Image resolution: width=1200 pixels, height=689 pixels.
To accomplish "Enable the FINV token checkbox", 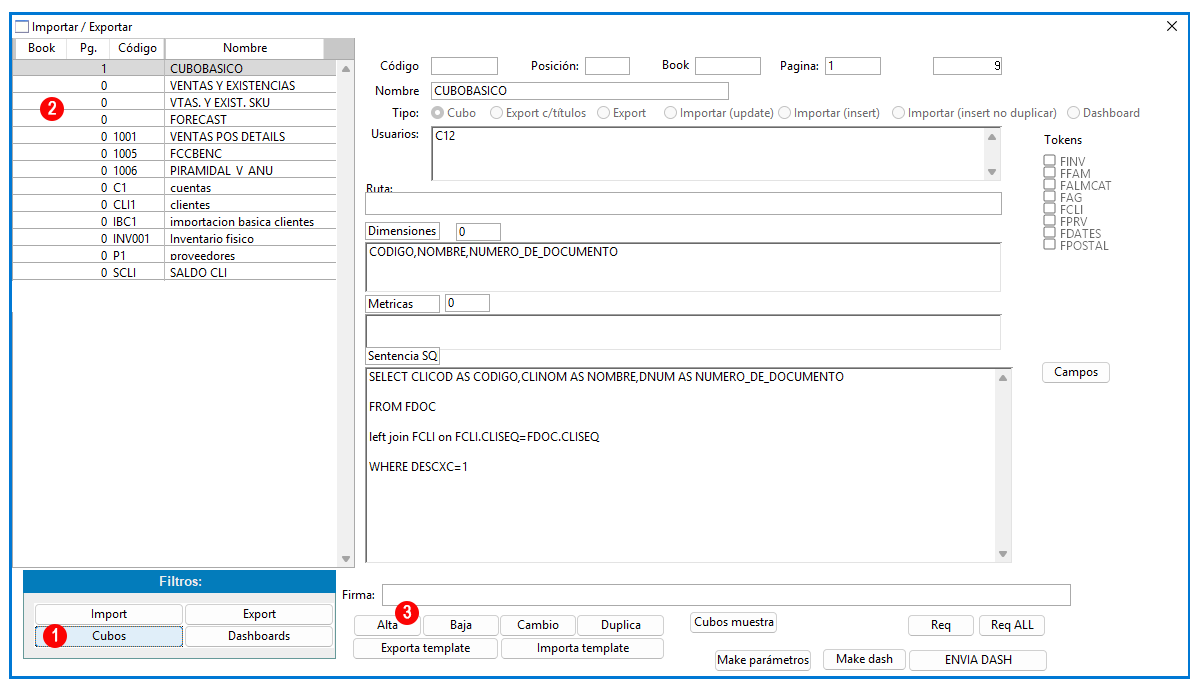I will tap(1050, 161).
